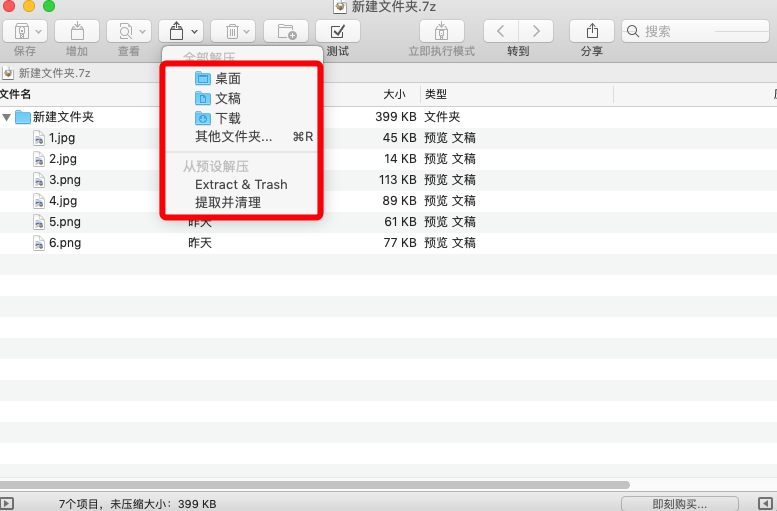Click in the search (搜索) field
The width and height of the screenshot is (777, 511).
pos(695,31)
